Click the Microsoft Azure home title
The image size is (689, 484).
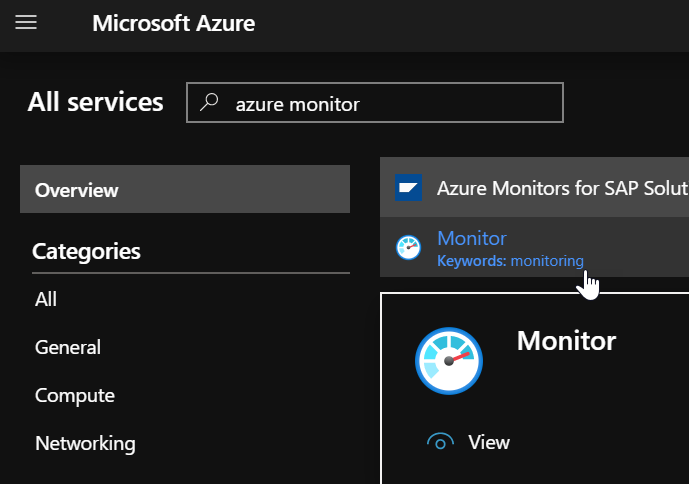pyautogui.click(x=173, y=23)
